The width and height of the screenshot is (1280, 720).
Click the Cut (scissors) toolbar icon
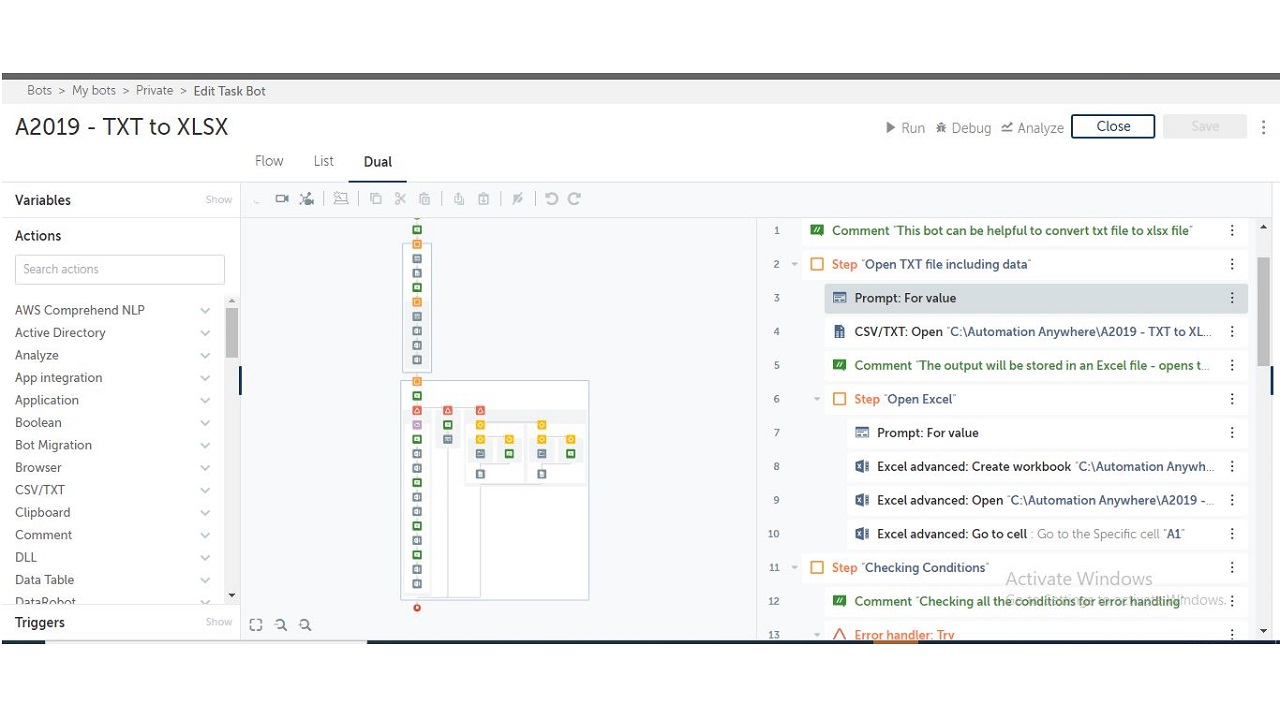click(400, 199)
